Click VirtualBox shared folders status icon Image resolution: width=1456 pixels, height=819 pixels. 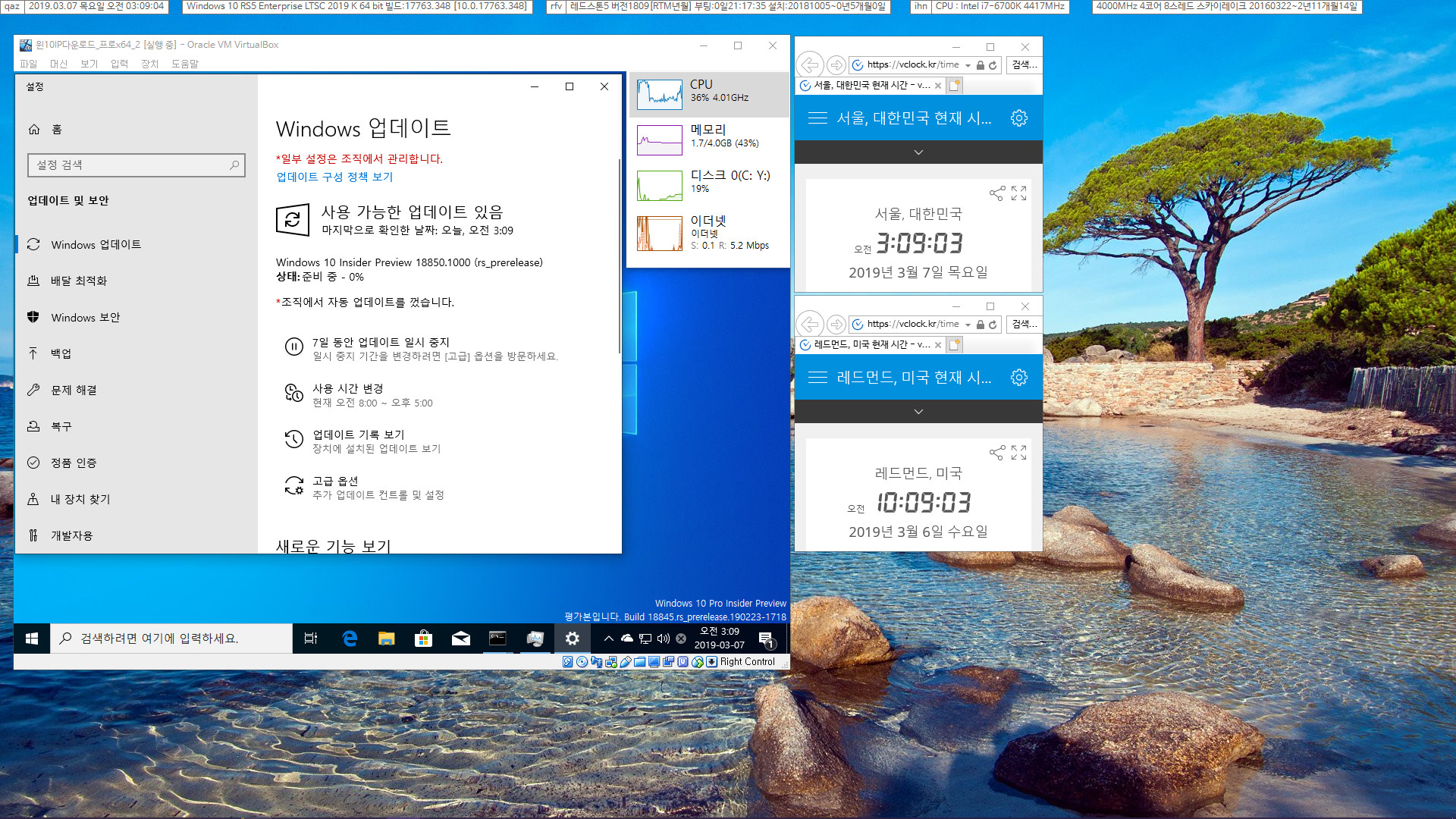(x=639, y=661)
